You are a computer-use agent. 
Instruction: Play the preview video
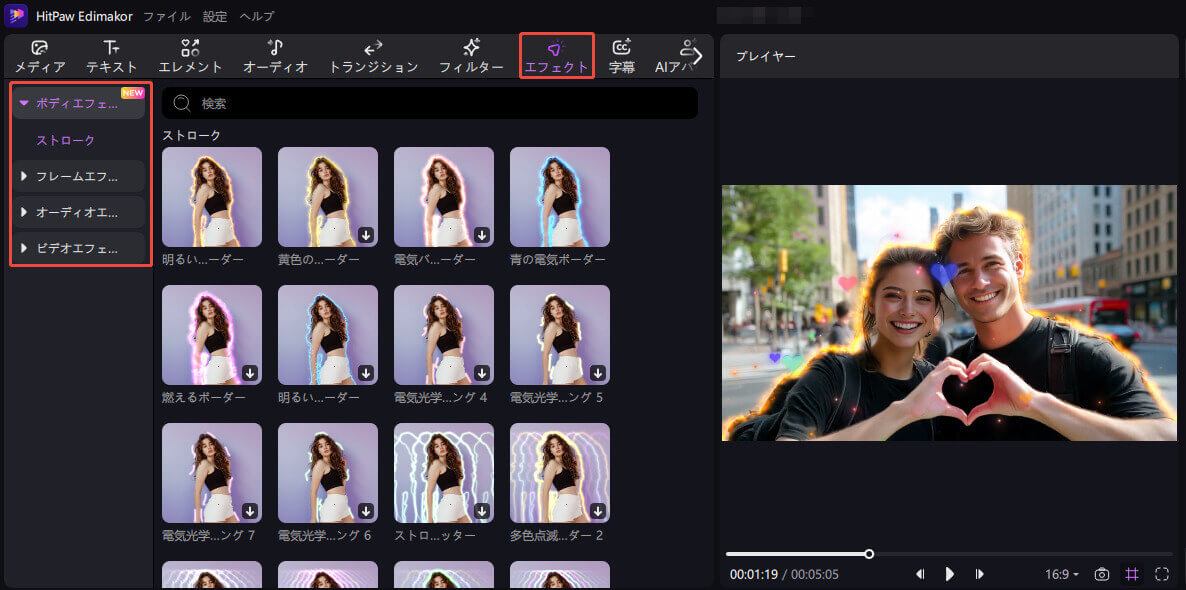coord(950,574)
